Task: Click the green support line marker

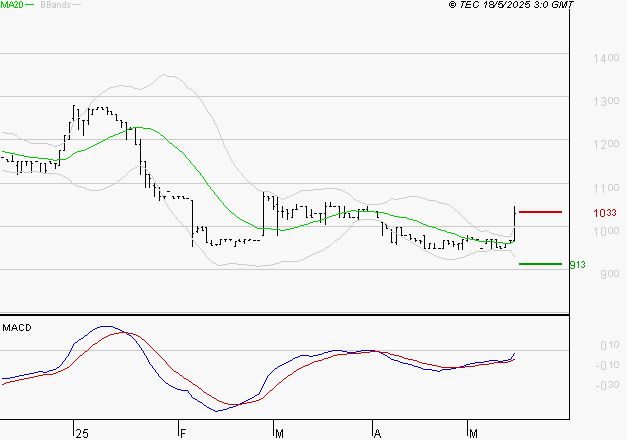Action: point(541,264)
